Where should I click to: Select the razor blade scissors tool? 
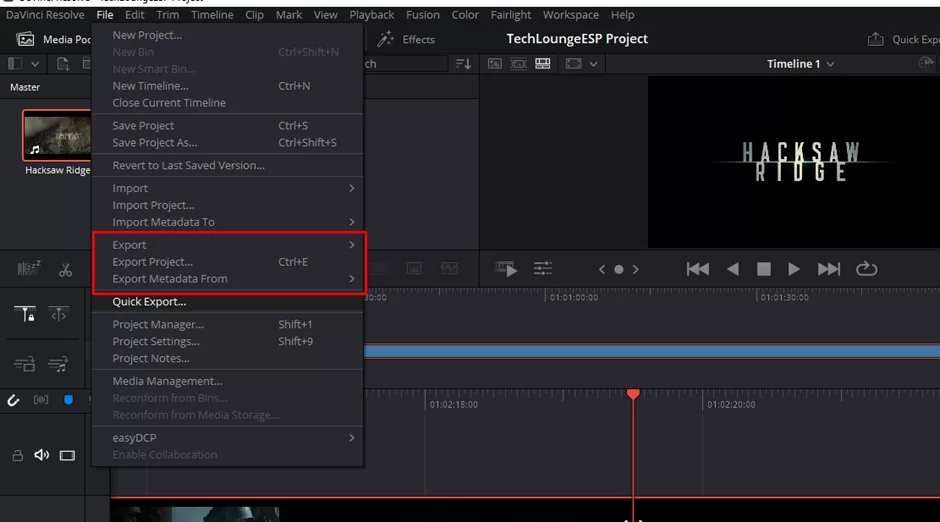pyautogui.click(x=65, y=270)
